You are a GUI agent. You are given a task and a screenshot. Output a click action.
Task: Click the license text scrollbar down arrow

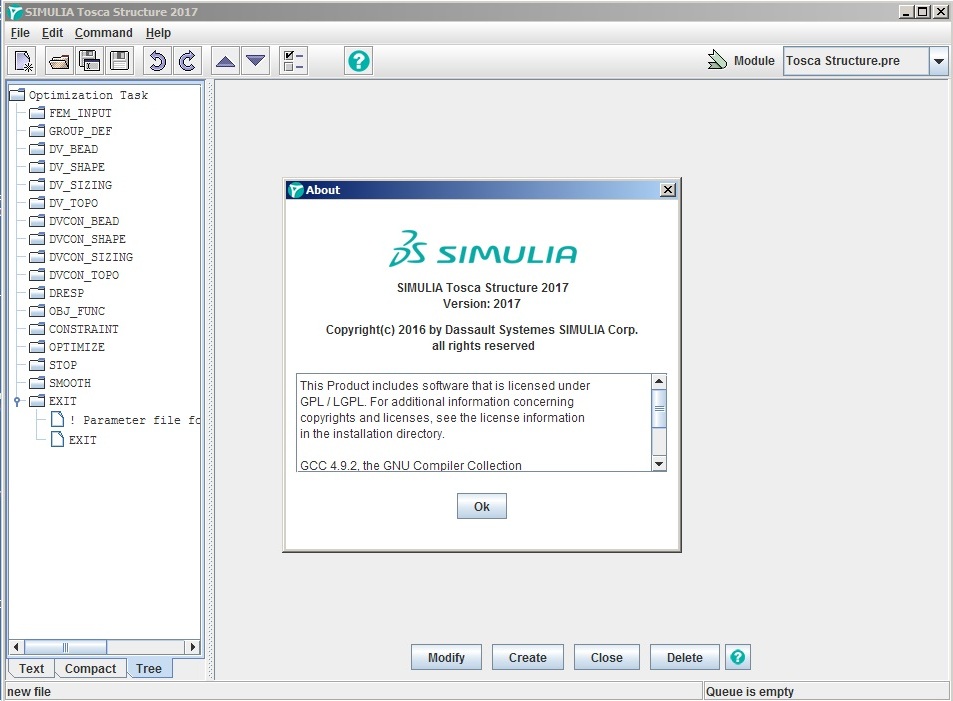point(659,464)
